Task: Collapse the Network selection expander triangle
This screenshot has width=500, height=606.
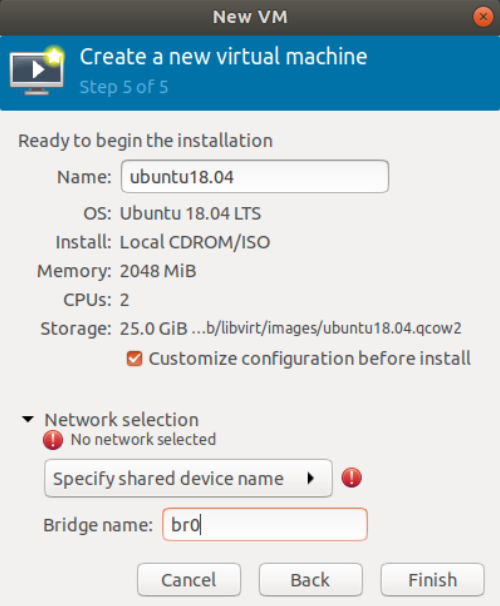Action: [x=28, y=419]
